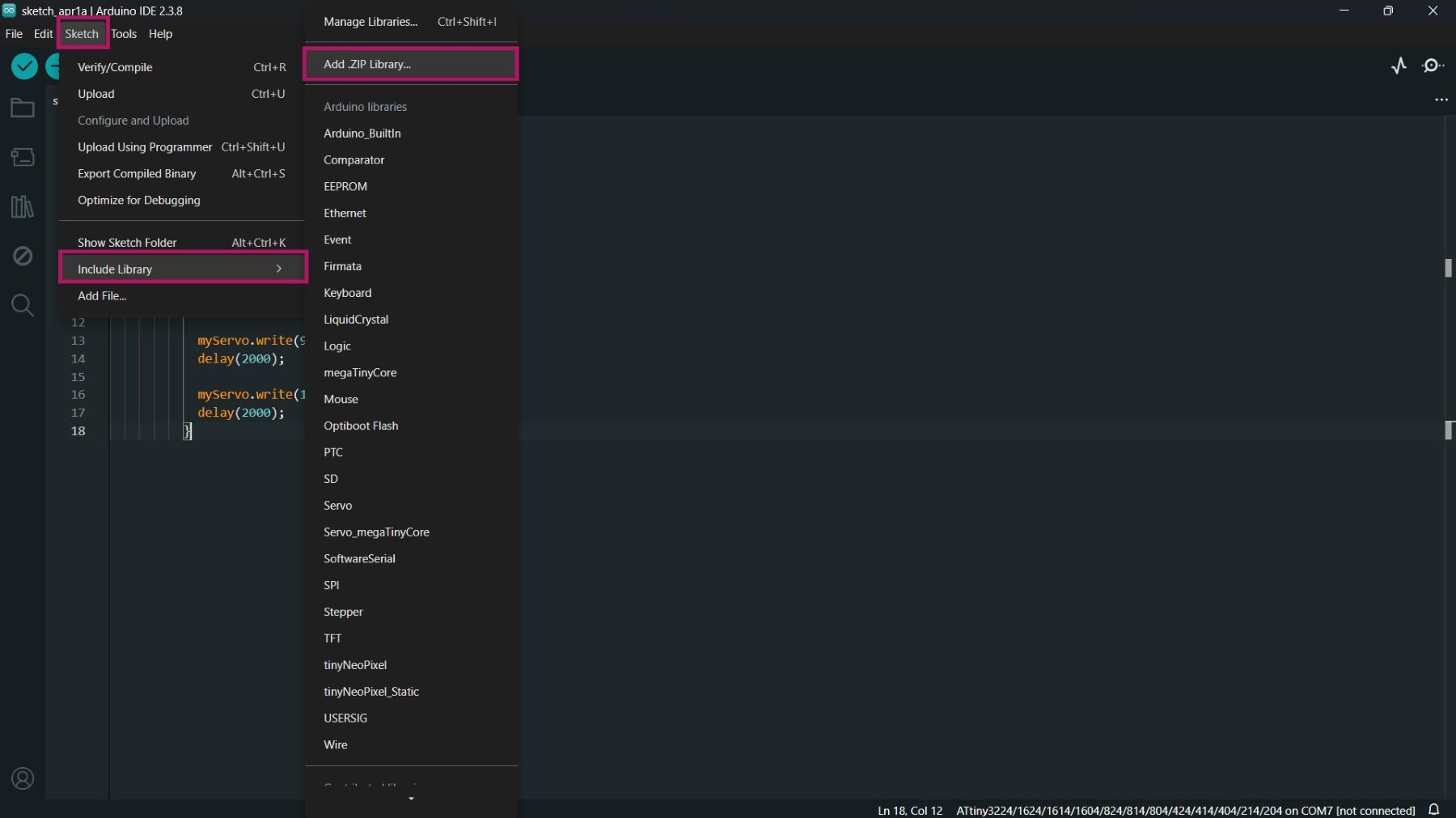Include the Event library
1456x818 pixels.
coord(411,239)
